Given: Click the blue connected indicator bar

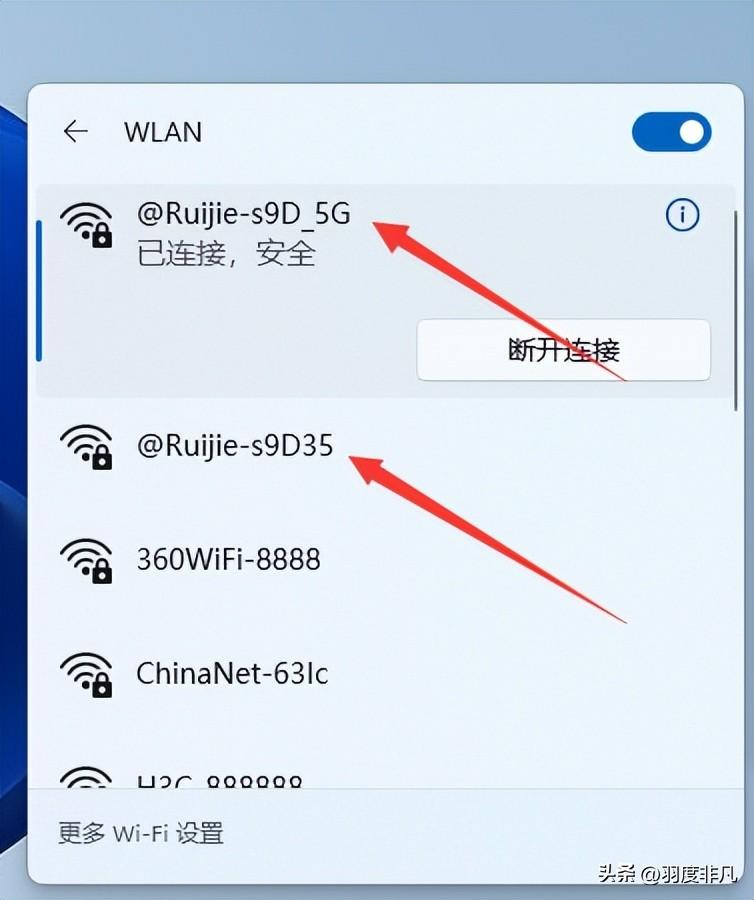Looking at the screenshot, I should click(39, 290).
